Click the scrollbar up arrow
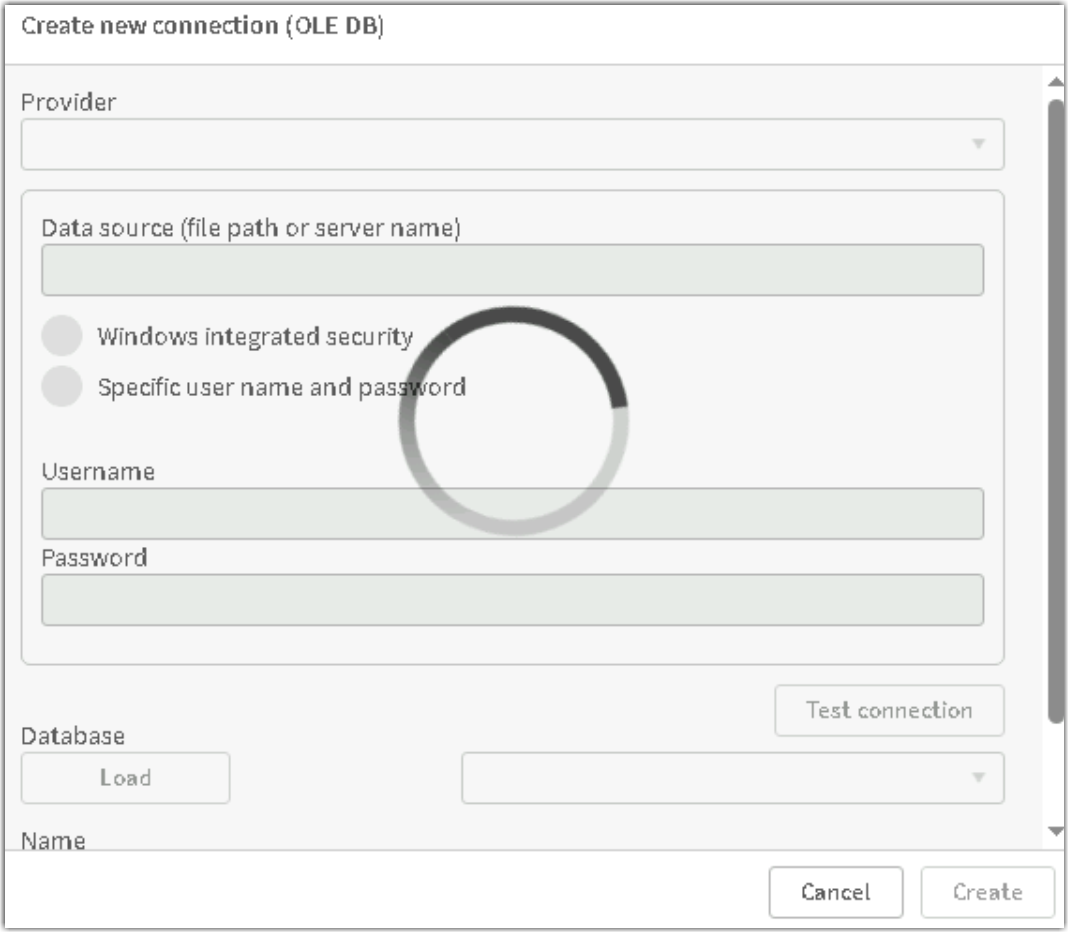This screenshot has height=933, width=1069. tap(1054, 83)
